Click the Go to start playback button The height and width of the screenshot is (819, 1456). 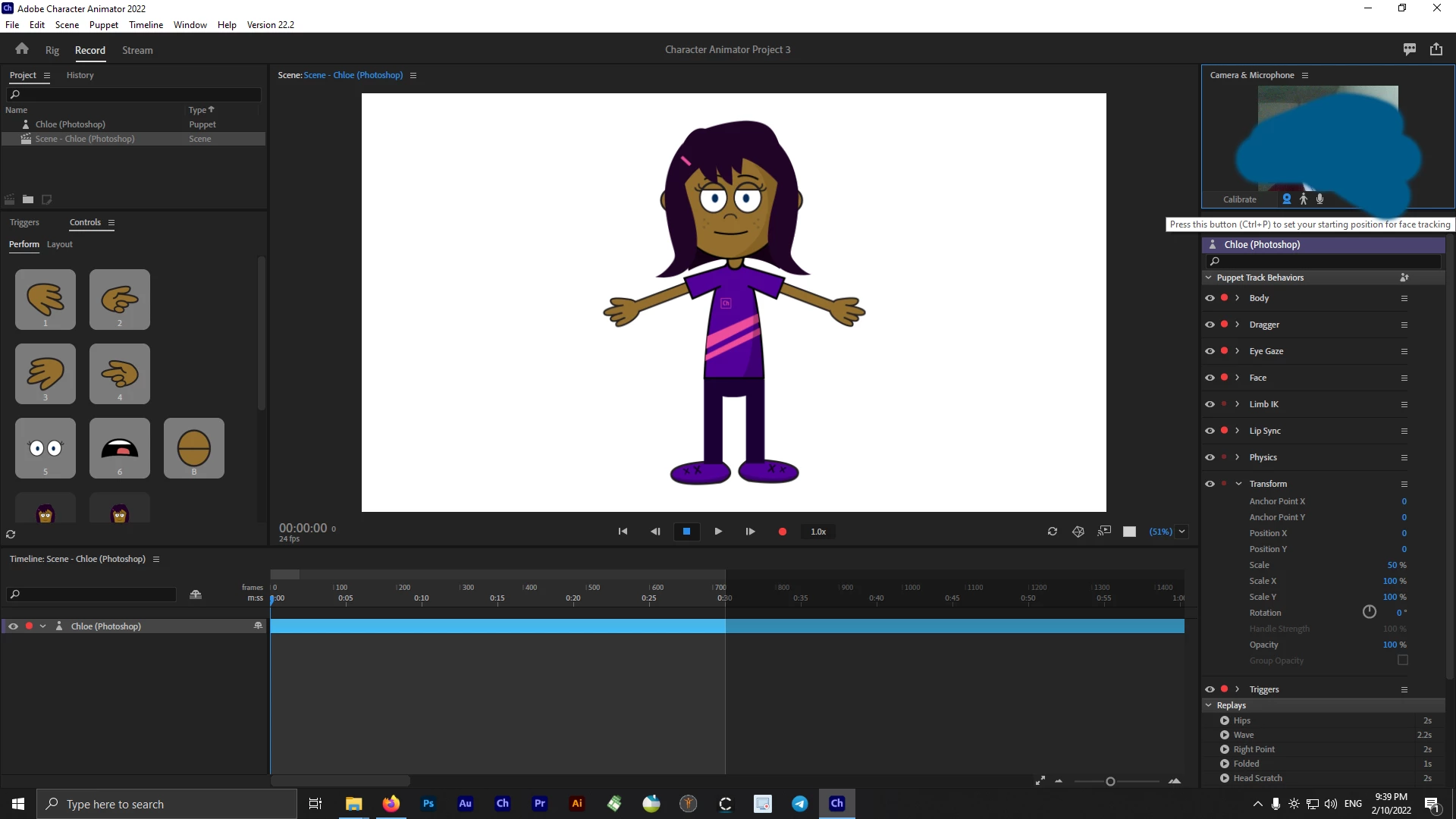(623, 532)
